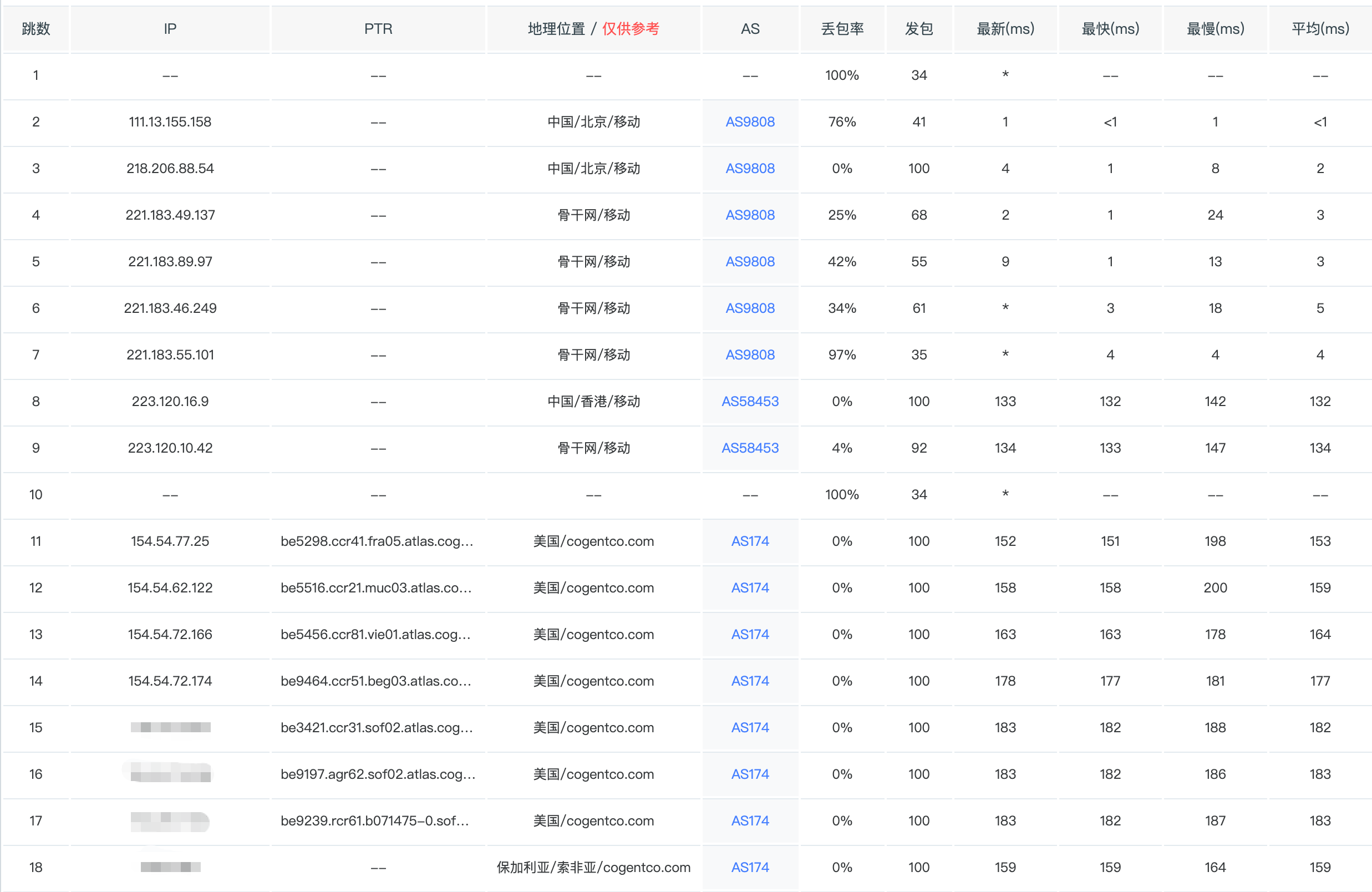Click PTR be5298.ccr41.fra05.atlas.cog… cell
The height and width of the screenshot is (892, 1372).
pos(377,541)
